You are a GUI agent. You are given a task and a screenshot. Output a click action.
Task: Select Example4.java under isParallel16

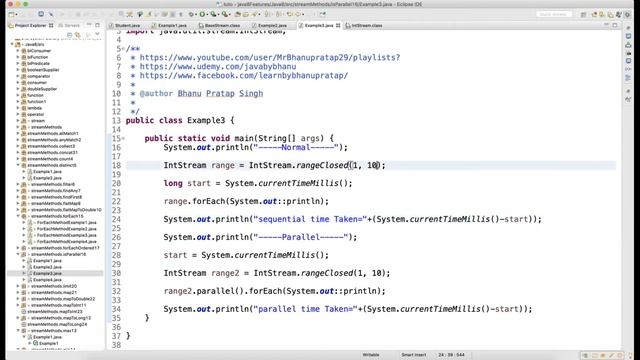pos(47,280)
